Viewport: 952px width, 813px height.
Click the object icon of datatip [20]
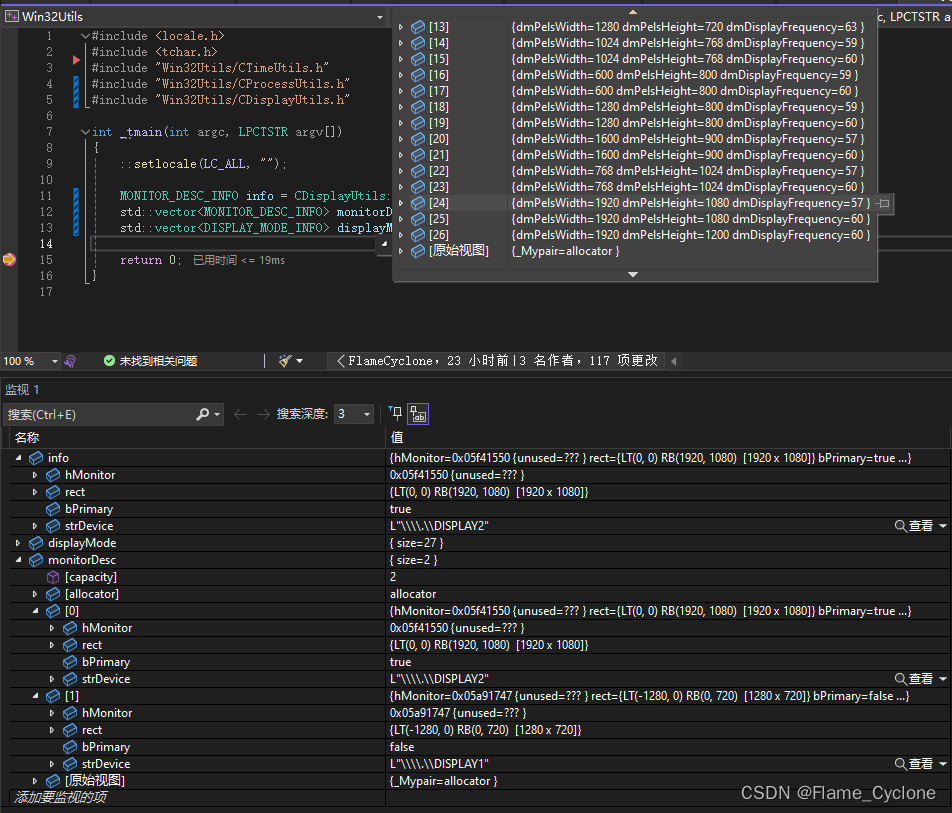pos(418,139)
